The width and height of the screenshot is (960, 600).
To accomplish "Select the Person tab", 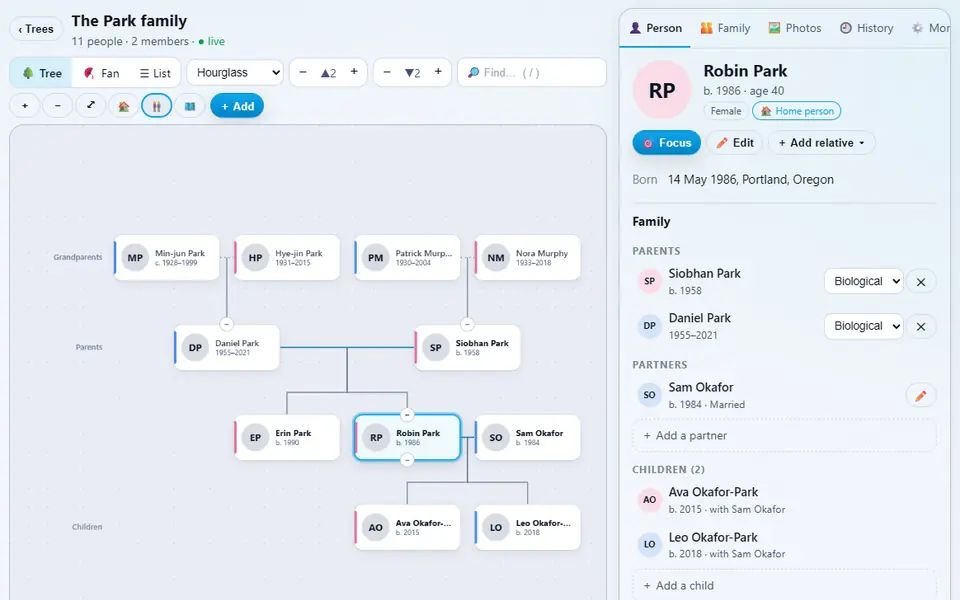I will pos(655,28).
